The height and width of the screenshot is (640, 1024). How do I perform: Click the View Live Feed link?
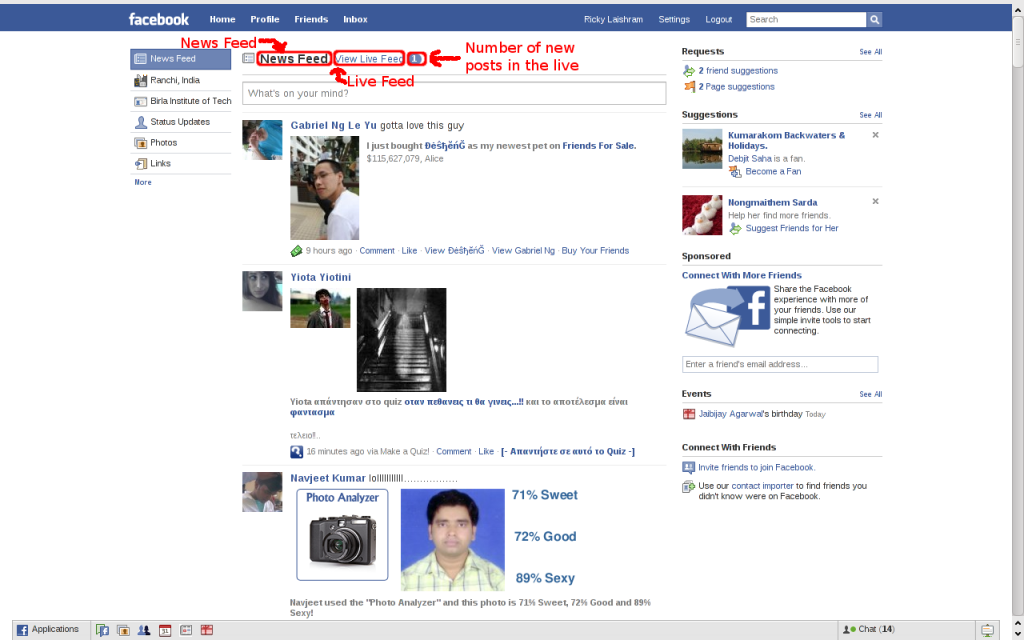[369, 59]
